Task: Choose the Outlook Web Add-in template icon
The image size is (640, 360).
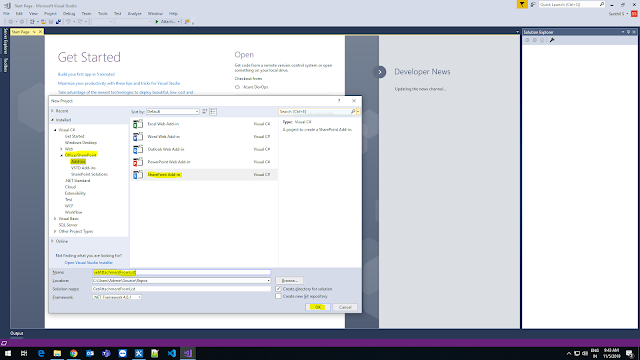Action: (138, 149)
